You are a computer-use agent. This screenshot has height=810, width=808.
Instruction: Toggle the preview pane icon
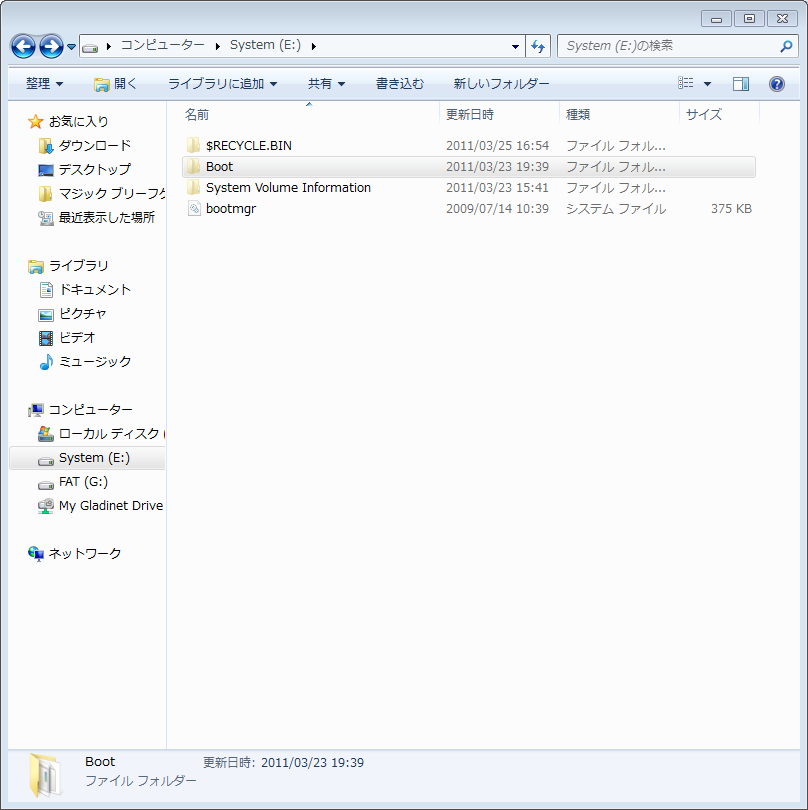point(741,84)
